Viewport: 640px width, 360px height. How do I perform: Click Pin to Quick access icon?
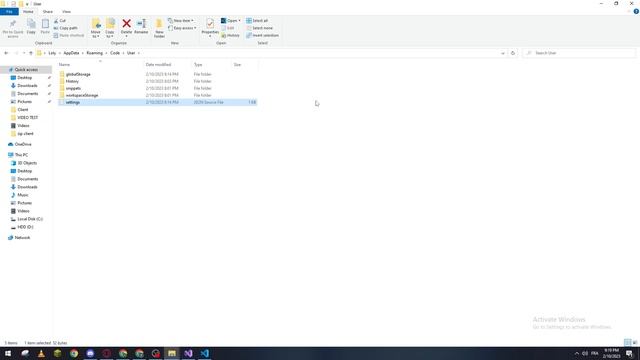pos(13,28)
